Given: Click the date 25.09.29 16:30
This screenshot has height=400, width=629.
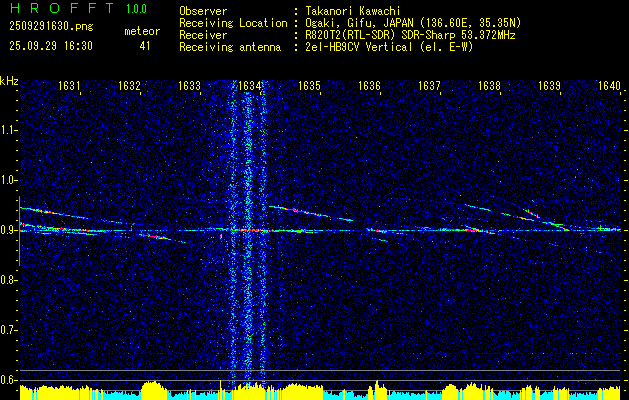Looking at the screenshot, I should tap(51, 46).
